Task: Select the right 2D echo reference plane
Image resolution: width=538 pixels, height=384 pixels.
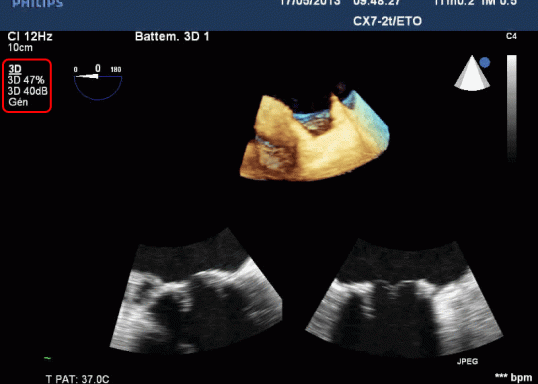Action: [404, 298]
